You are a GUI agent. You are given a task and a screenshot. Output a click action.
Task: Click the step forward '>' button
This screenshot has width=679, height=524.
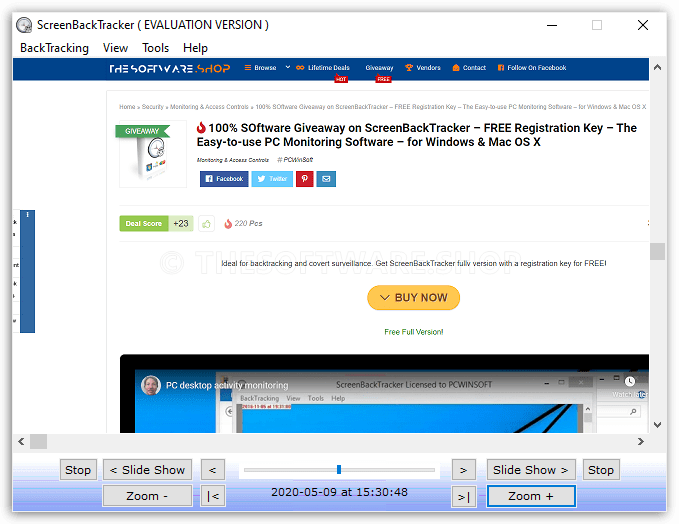pos(463,470)
